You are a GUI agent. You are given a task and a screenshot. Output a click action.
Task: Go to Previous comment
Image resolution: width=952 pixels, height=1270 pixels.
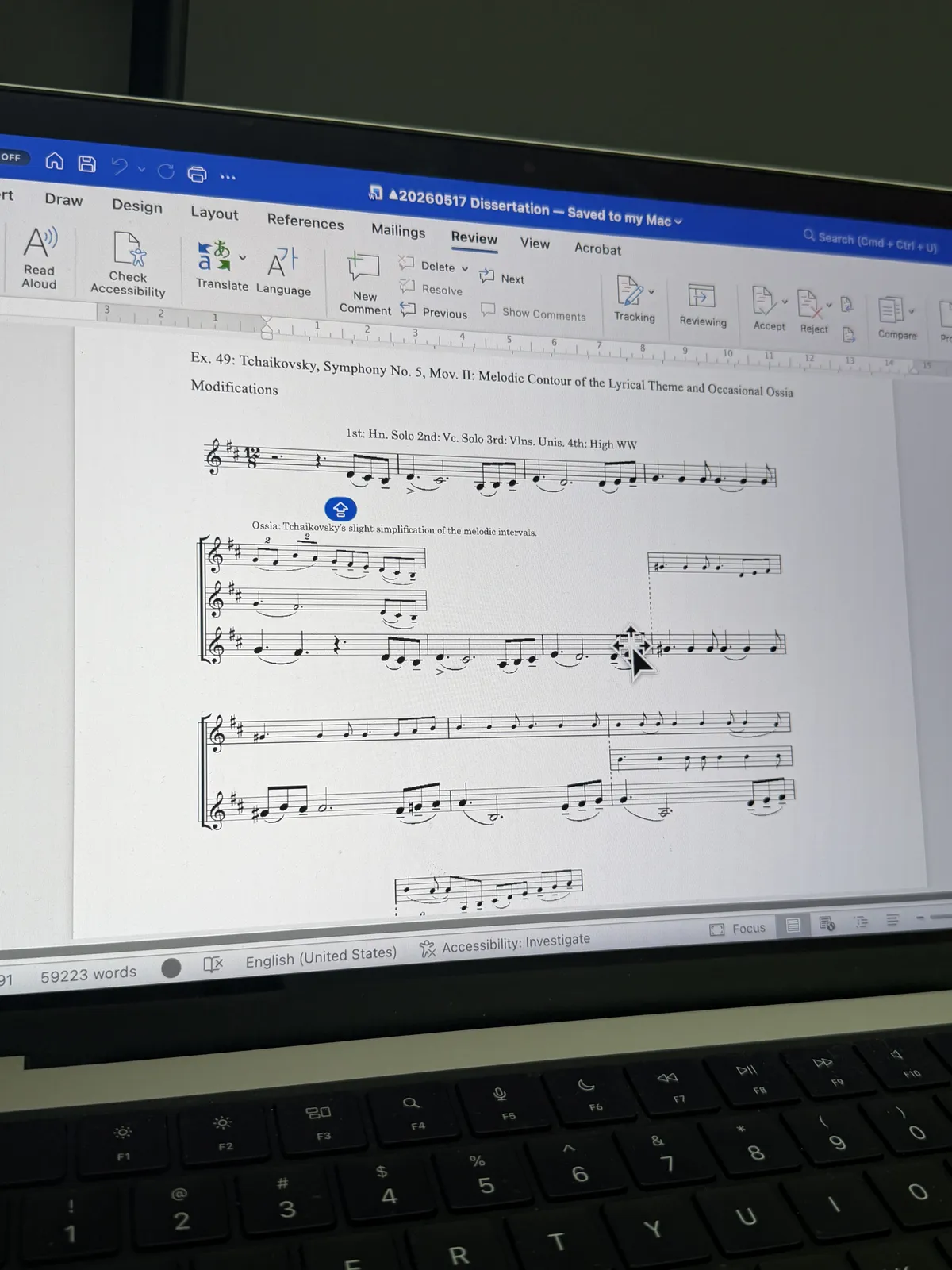click(435, 311)
